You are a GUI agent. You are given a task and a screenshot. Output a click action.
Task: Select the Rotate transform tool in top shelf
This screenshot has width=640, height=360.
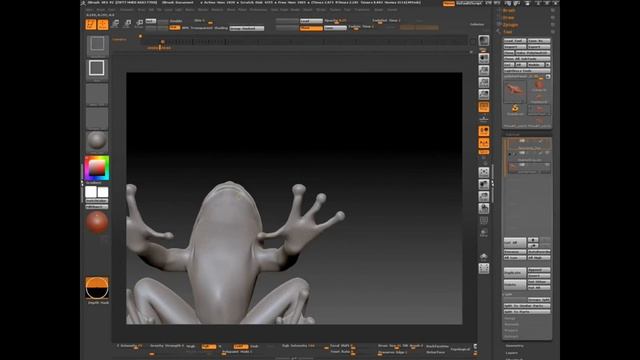[x=140, y=24]
